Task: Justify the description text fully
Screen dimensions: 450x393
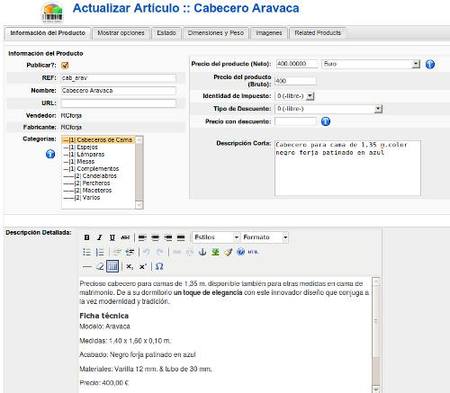Action: [x=181, y=238]
